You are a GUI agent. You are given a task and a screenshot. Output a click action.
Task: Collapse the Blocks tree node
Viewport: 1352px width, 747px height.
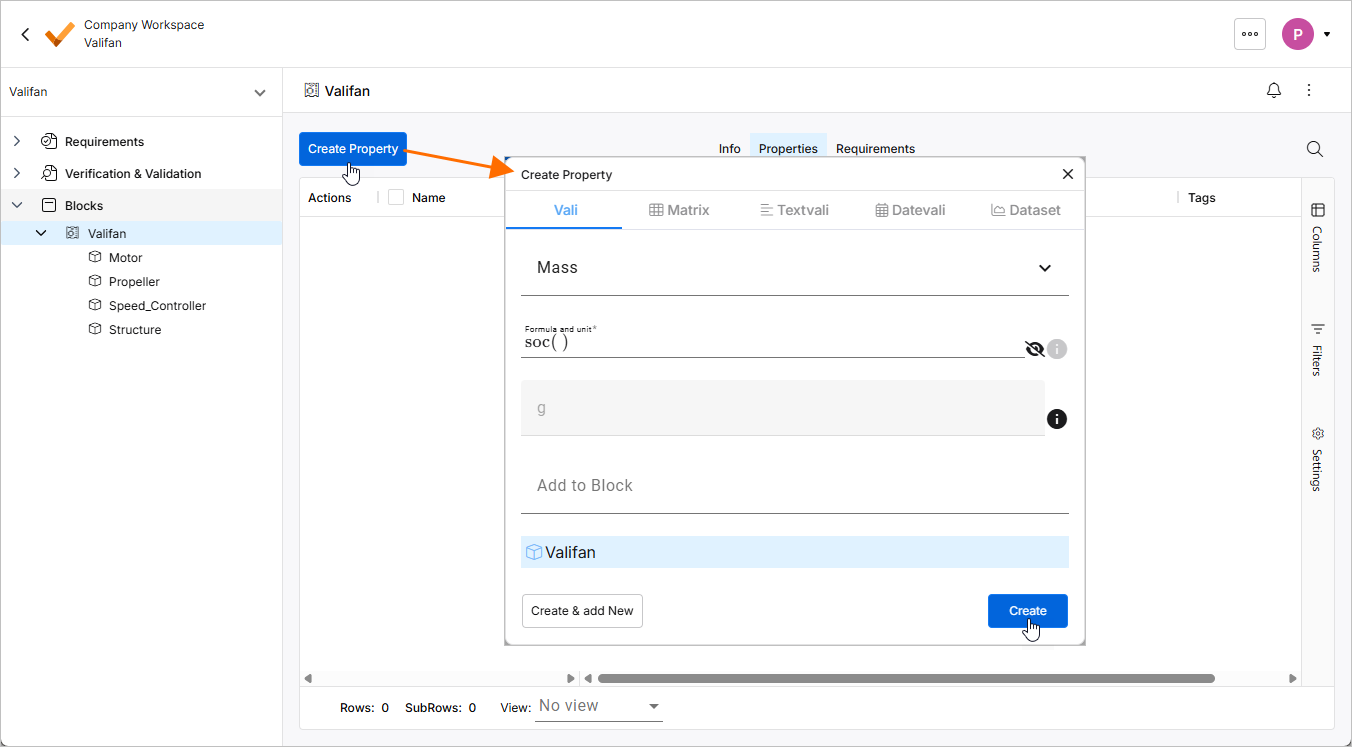coord(17,206)
